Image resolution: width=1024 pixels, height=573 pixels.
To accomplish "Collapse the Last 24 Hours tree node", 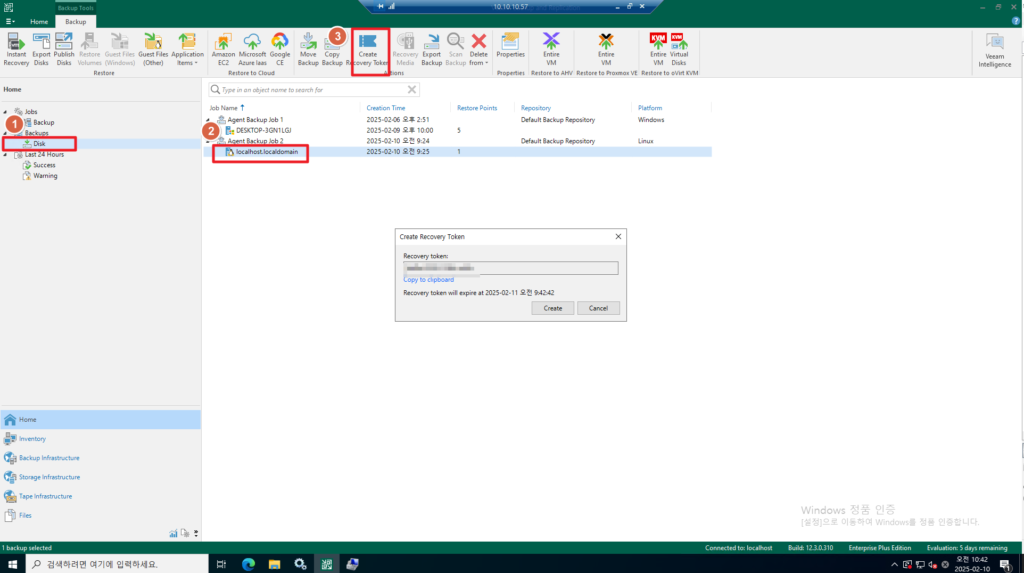I will tap(6, 155).
